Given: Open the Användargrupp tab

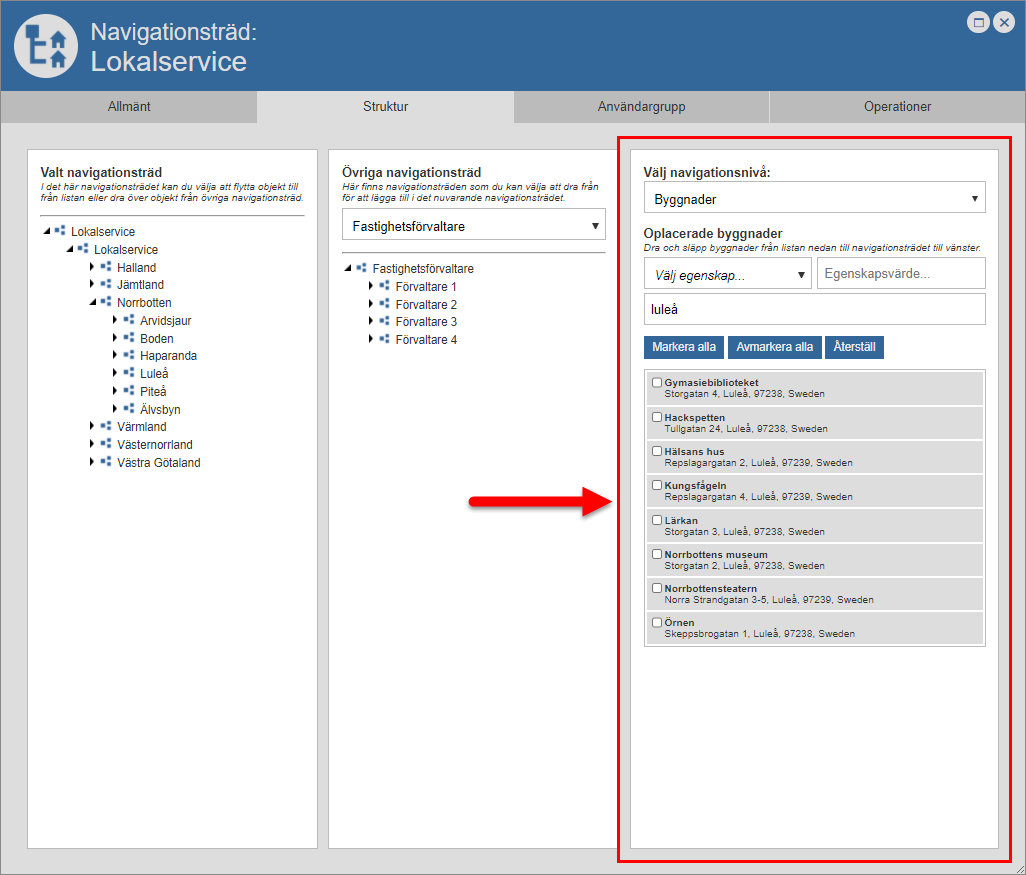Looking at the screenshot, I should (x=641, y=107).
